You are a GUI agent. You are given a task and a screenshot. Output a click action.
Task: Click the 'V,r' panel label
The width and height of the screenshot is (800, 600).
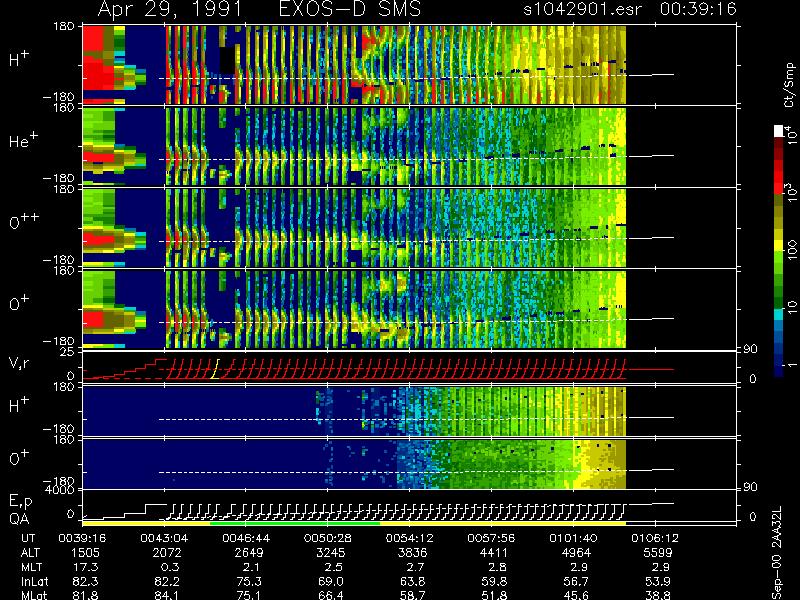[x=19, y=363]
